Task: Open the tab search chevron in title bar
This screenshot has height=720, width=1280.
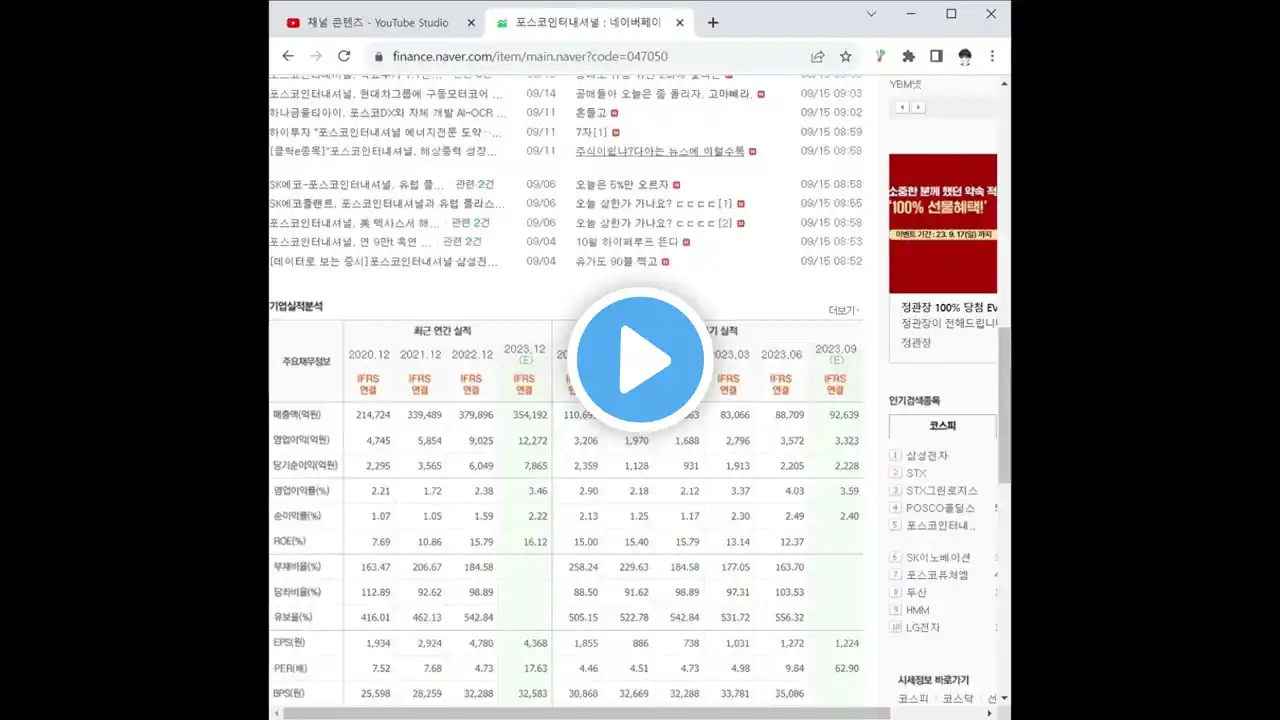Action: (871, 14)
